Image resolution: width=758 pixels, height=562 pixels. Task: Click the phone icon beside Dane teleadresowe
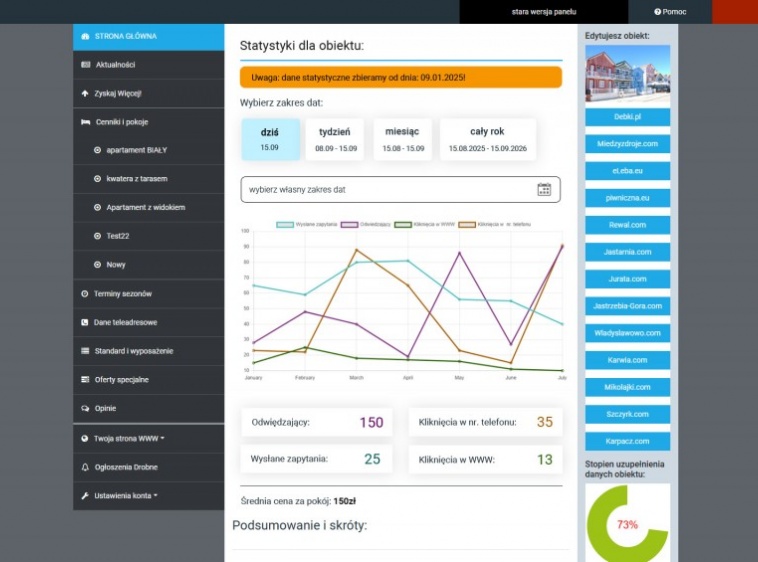coord(85,323)
